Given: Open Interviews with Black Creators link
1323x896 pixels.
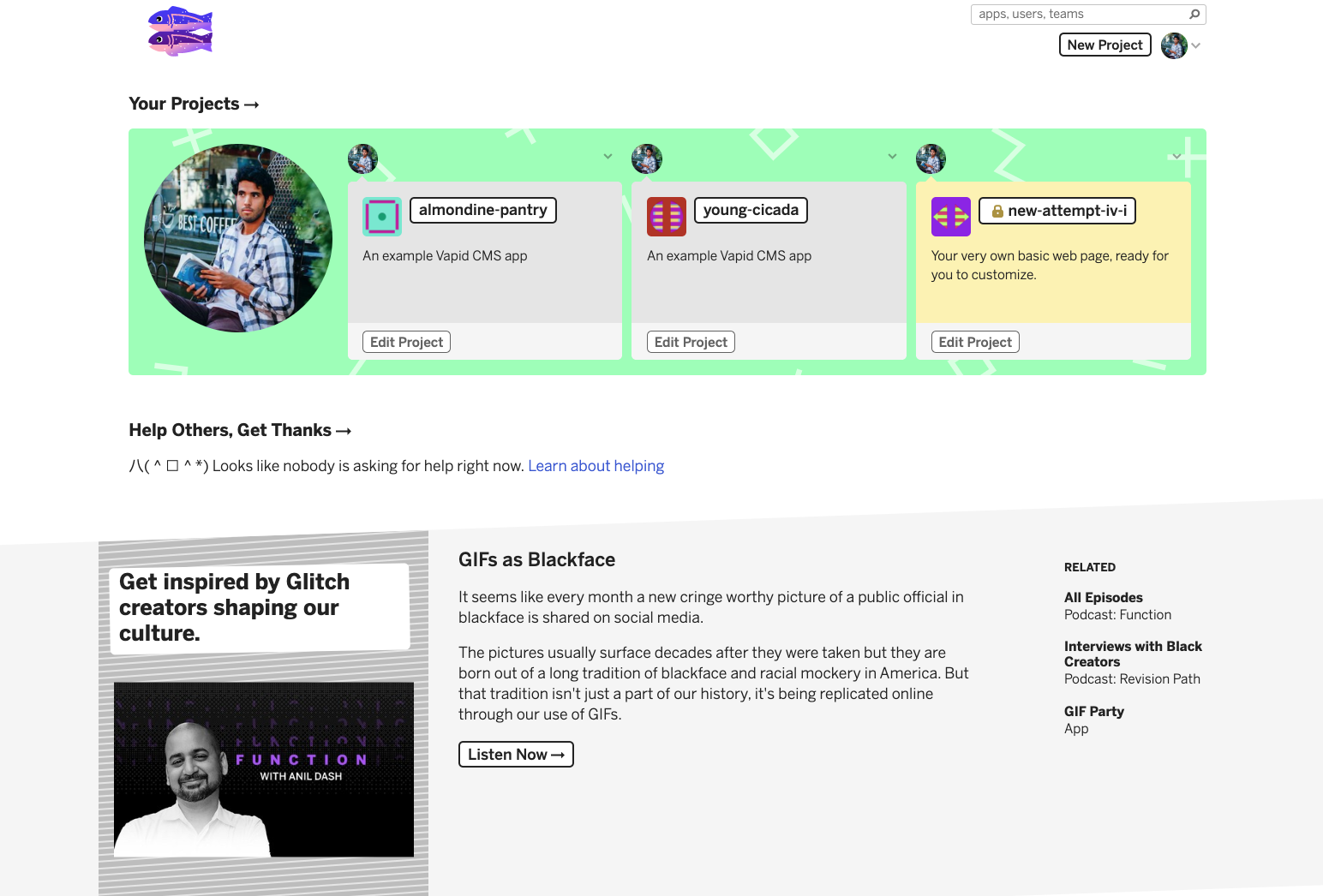Looking at the screenshot, I should pos(1133,654).
